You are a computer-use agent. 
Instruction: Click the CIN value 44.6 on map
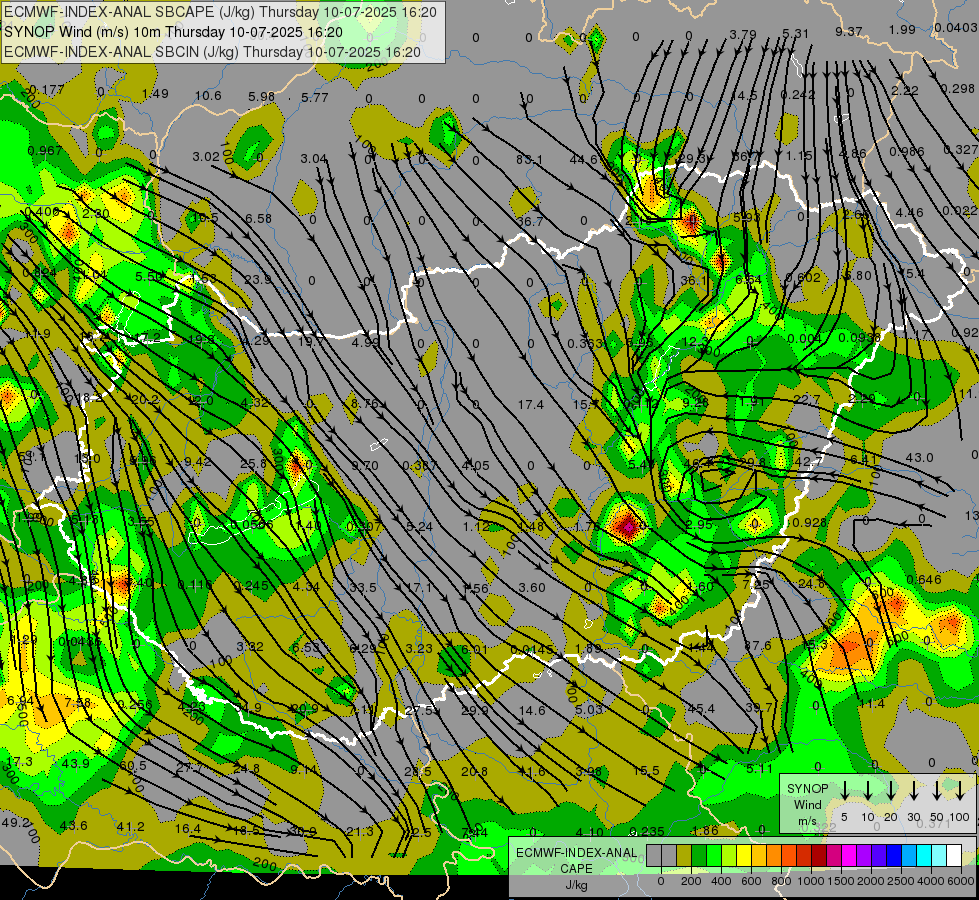coord(583,160)
